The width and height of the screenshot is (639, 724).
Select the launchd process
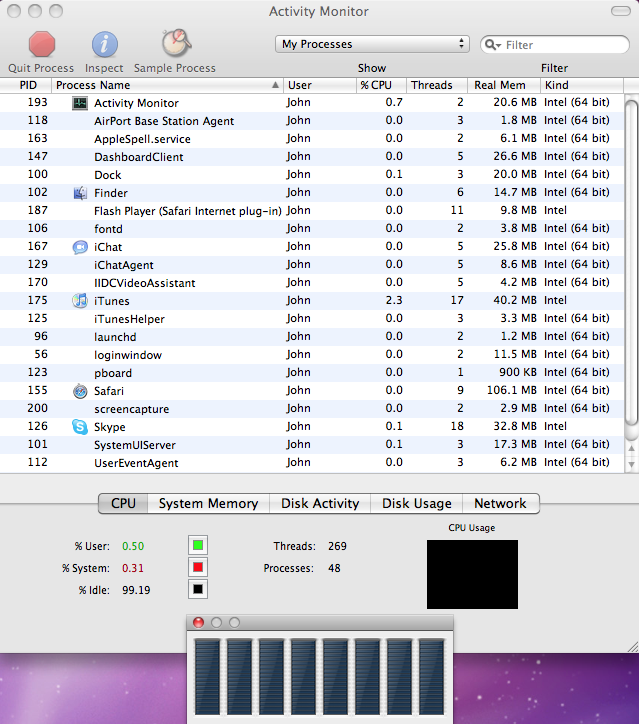[312, 337]
